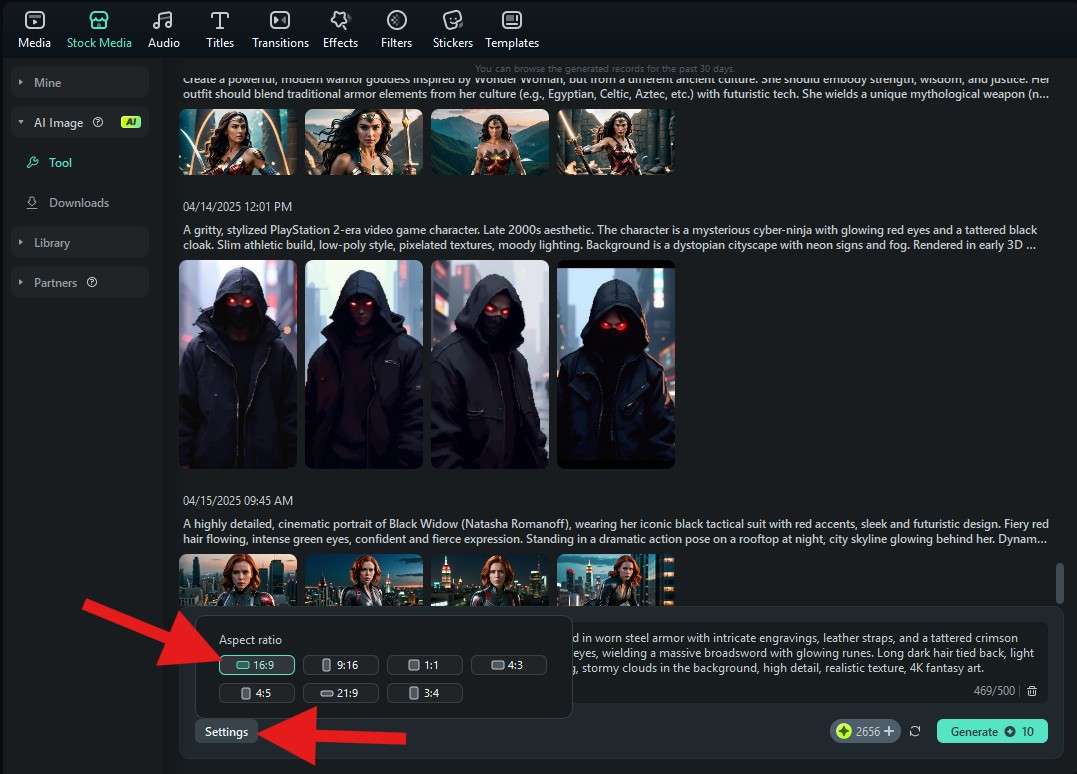Select the 4:3 aspect ratio
1077x774 pixels.
click(x=509, y=665)
